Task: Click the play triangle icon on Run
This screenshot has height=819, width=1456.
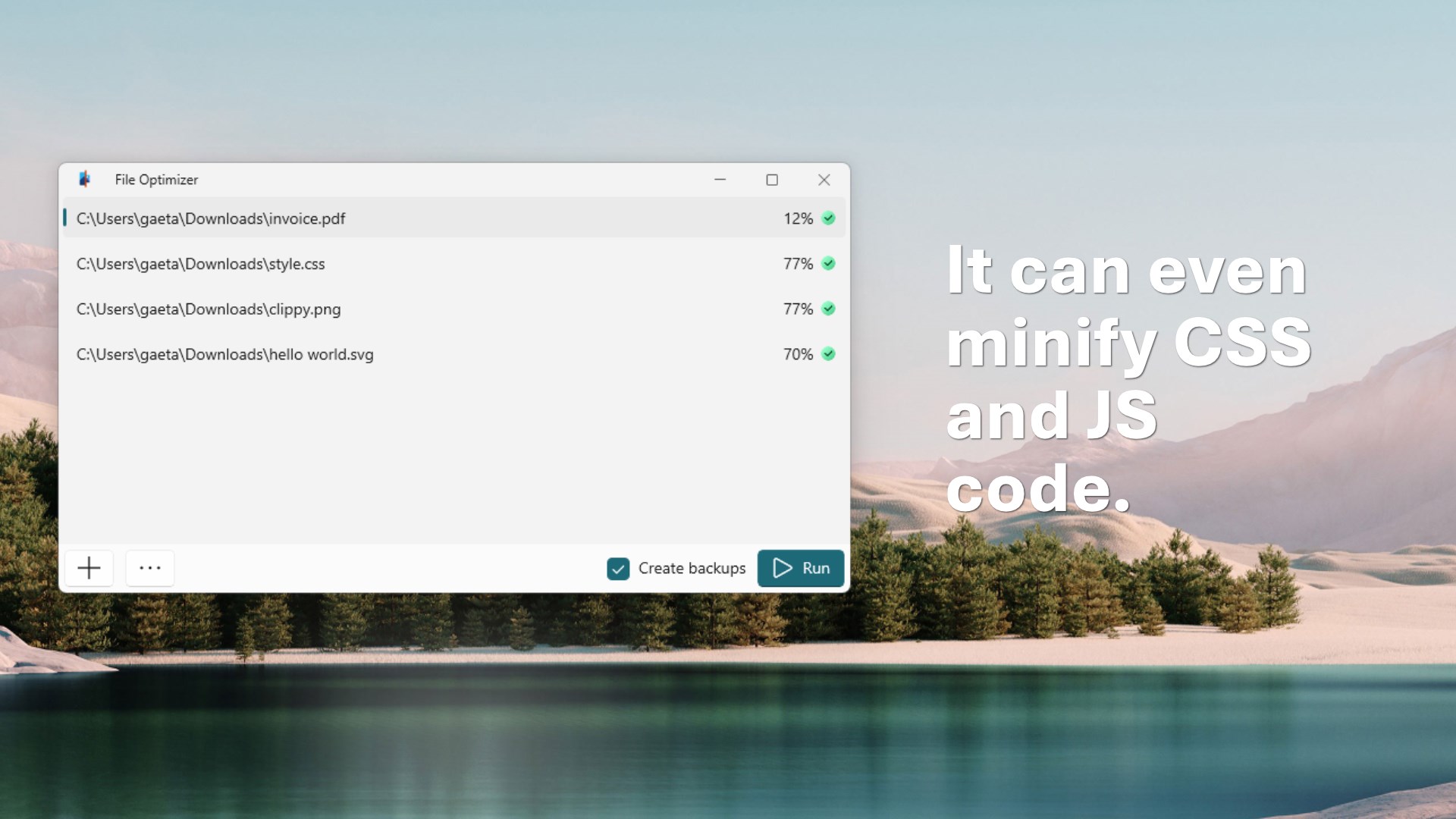Action: 783,568
